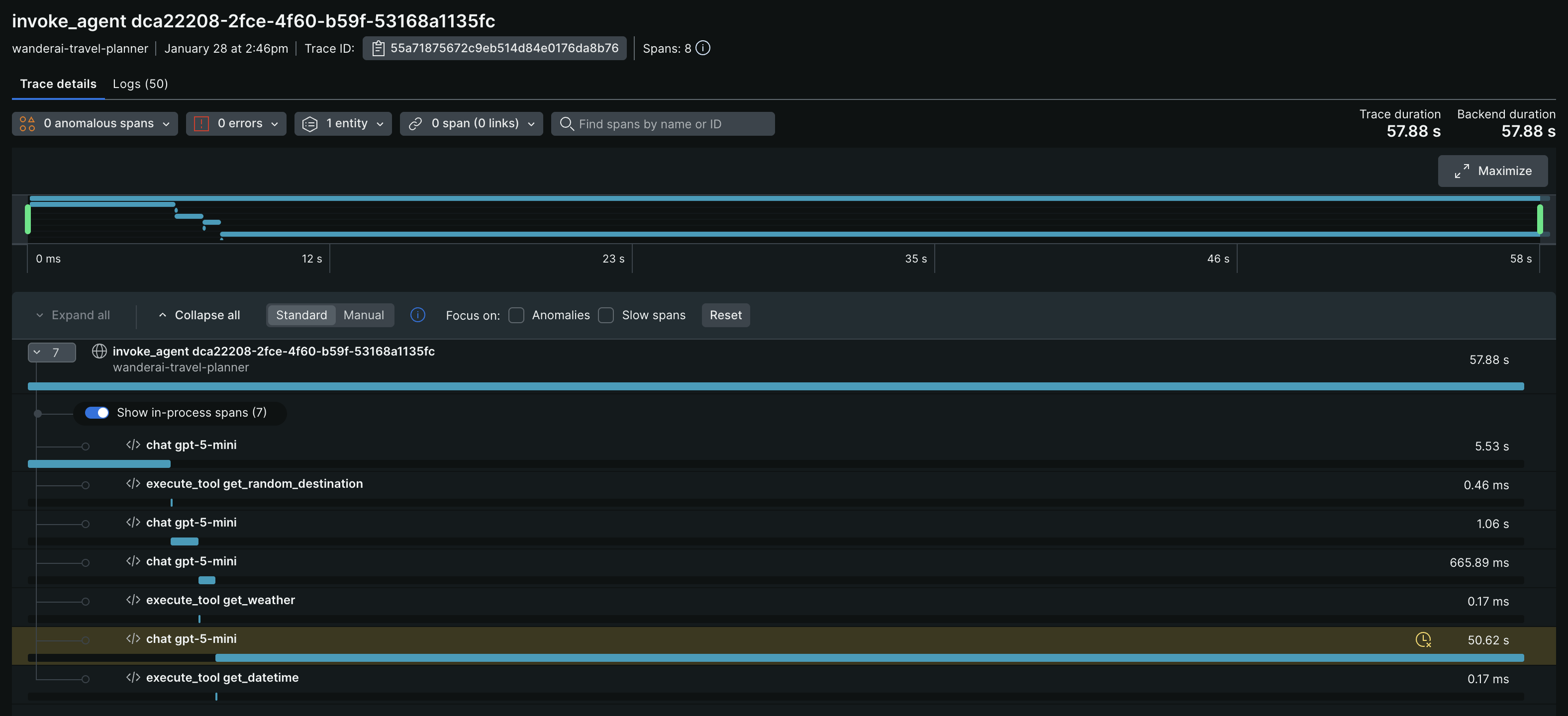Click the clipboard copy icon beside the trace ID
This screenshot has width=1568, height=716.
pyautogui.click(x=378, y=49)
